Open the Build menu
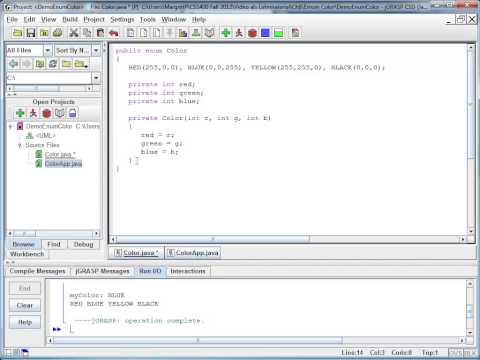The height and width of the screenshot is (360, 480). click(70, 19)
